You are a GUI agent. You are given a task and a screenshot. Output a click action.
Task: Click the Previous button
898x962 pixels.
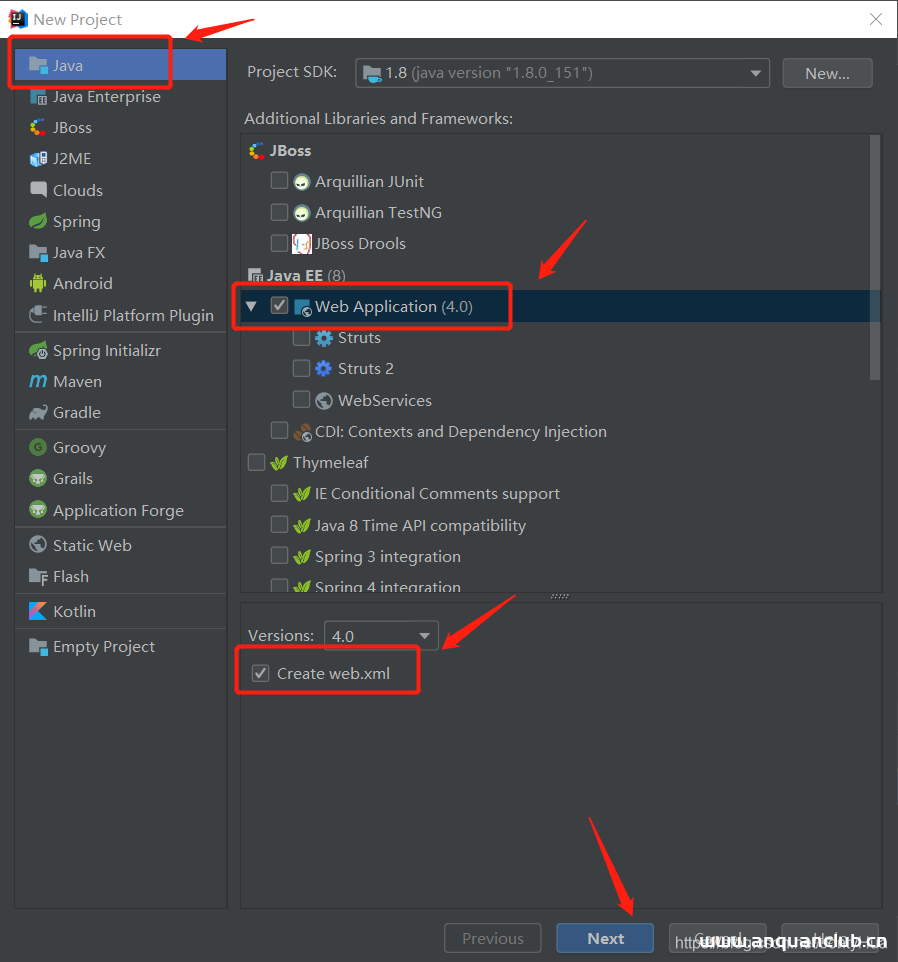click(x=493, y=938)
